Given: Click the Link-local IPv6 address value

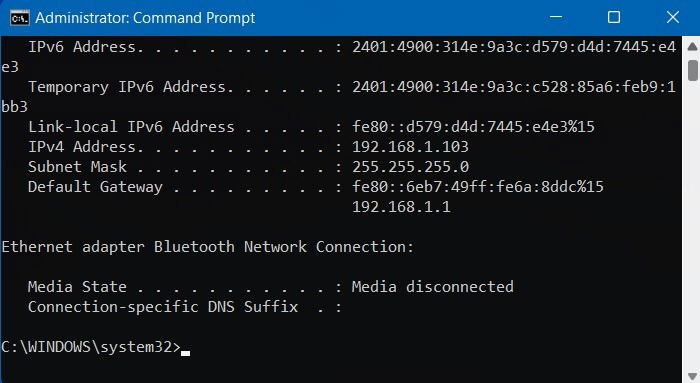Looking at the screenshot, I should [x=473, y=127].
